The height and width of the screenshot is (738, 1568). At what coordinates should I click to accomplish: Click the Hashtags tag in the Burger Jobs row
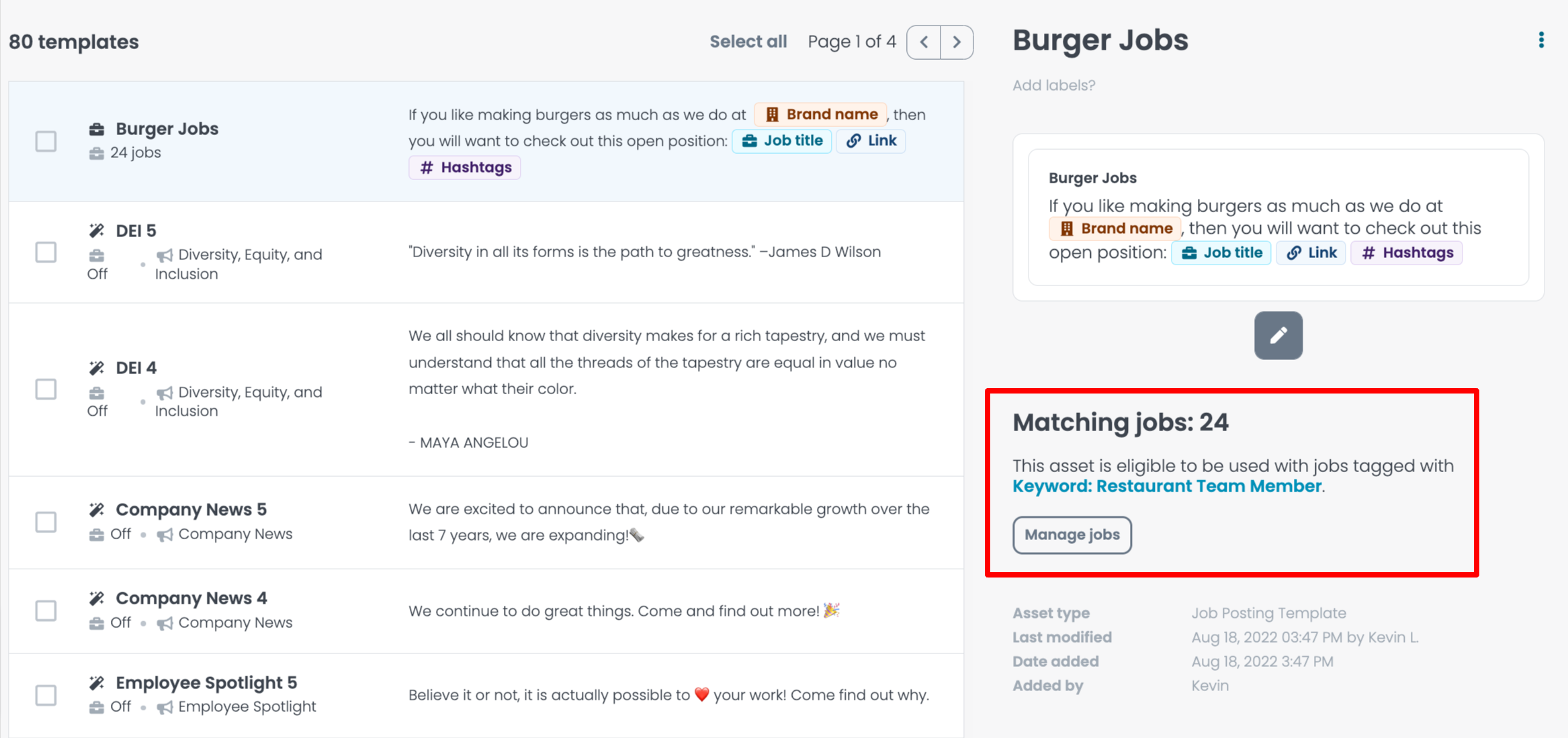(x=465, y=167)
